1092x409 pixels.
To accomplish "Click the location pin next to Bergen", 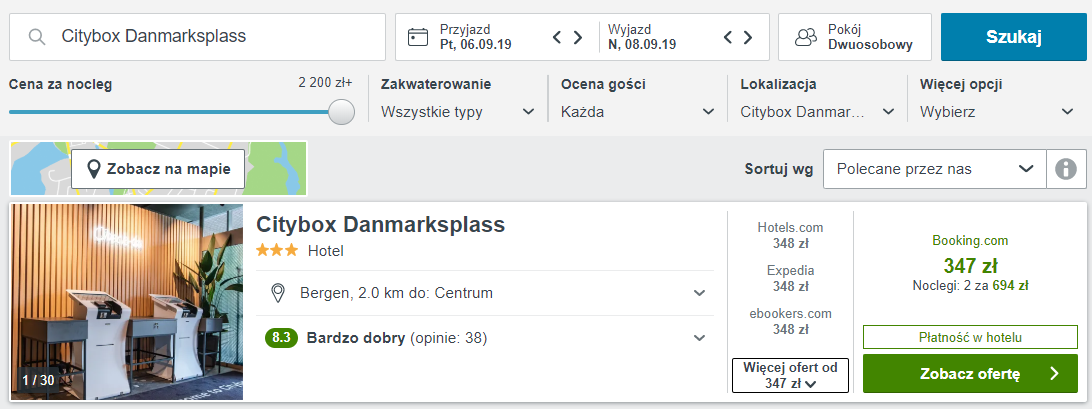I will [278, 293].
